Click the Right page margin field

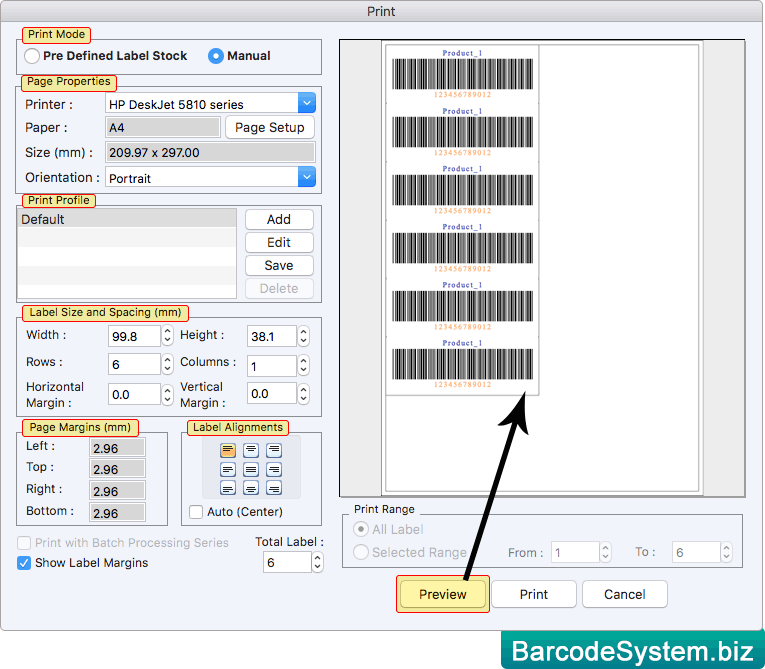coord(117,490)
